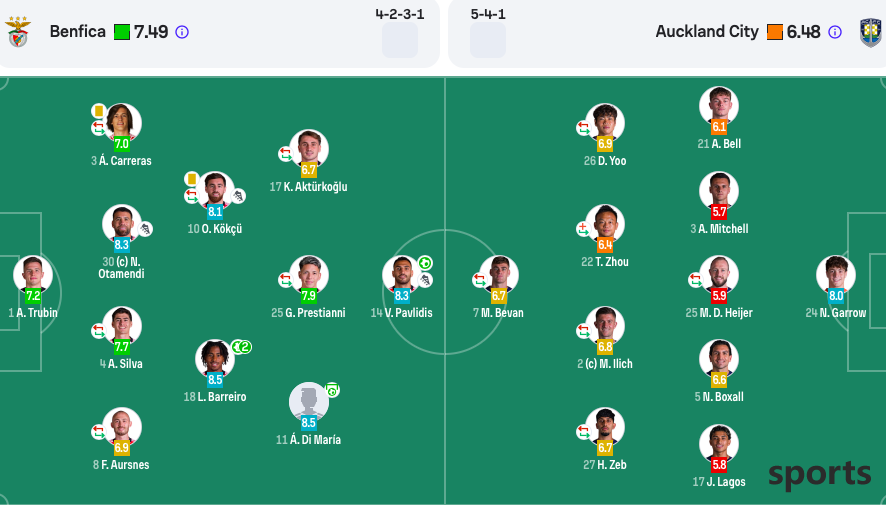Click M. Bevan's 6.7 rating badge
The height and width of the screenshot is (505, 886).
[499, 296]
